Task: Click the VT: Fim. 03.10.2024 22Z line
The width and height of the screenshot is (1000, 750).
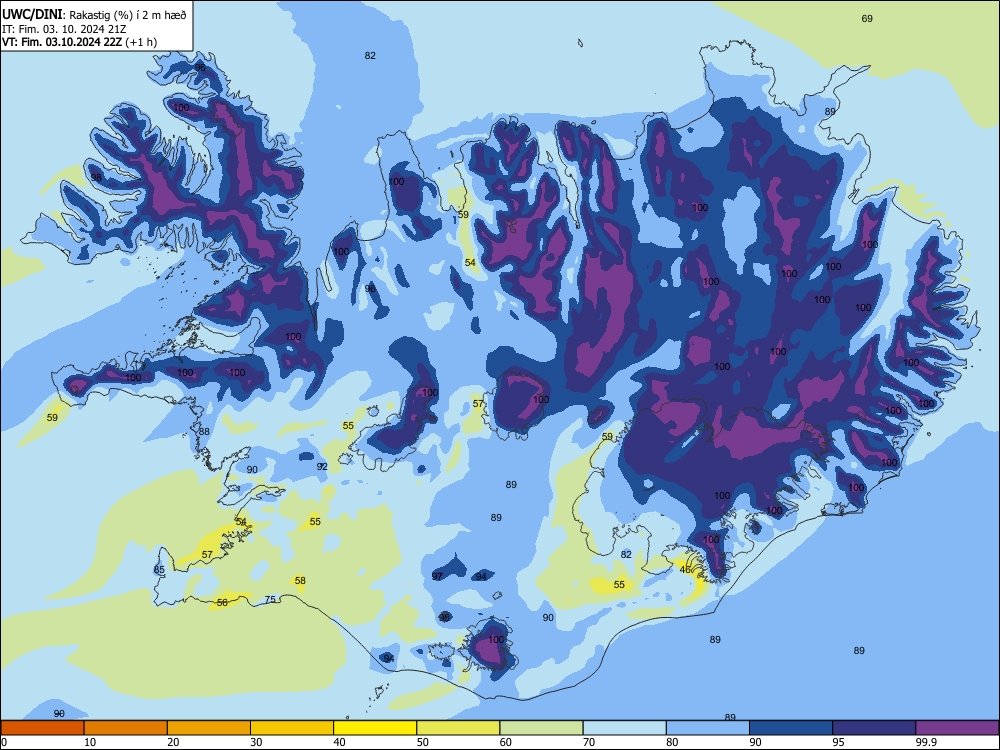Action: 79,42
